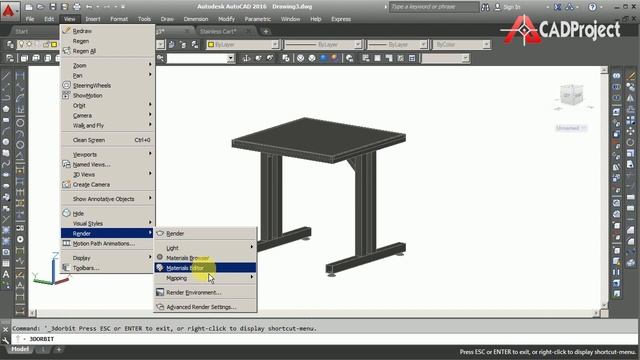Expand the Viewports submenu
Viewport: 640px width, 360px height.
pyautogui.click(x=108, y=154)
